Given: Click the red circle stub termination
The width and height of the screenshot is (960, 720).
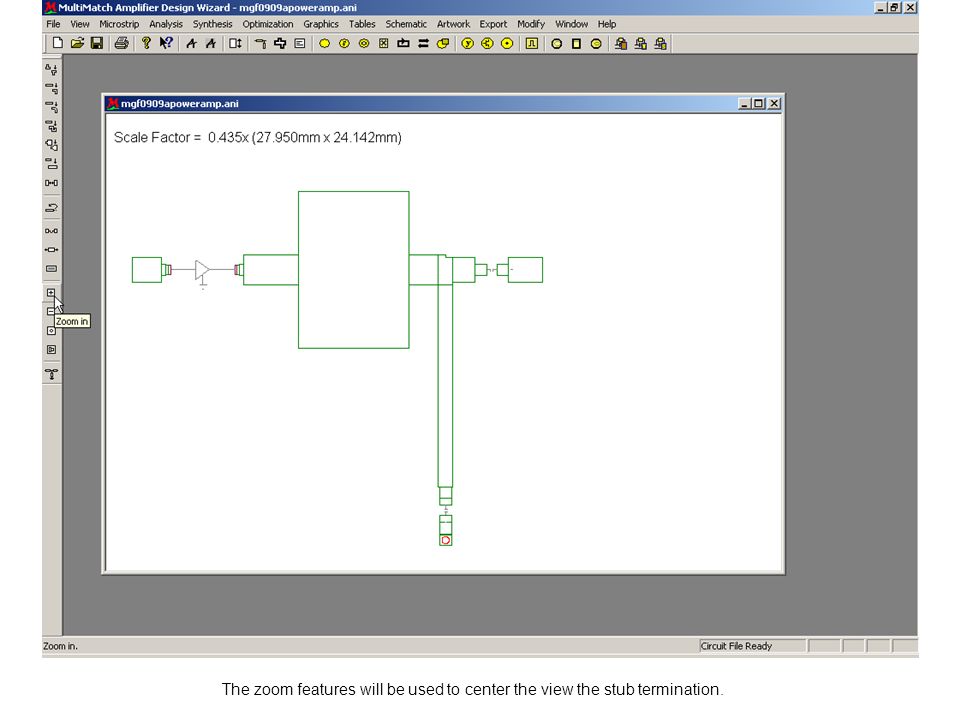Looking at the screenshot, I should click(x=446, y=540).
